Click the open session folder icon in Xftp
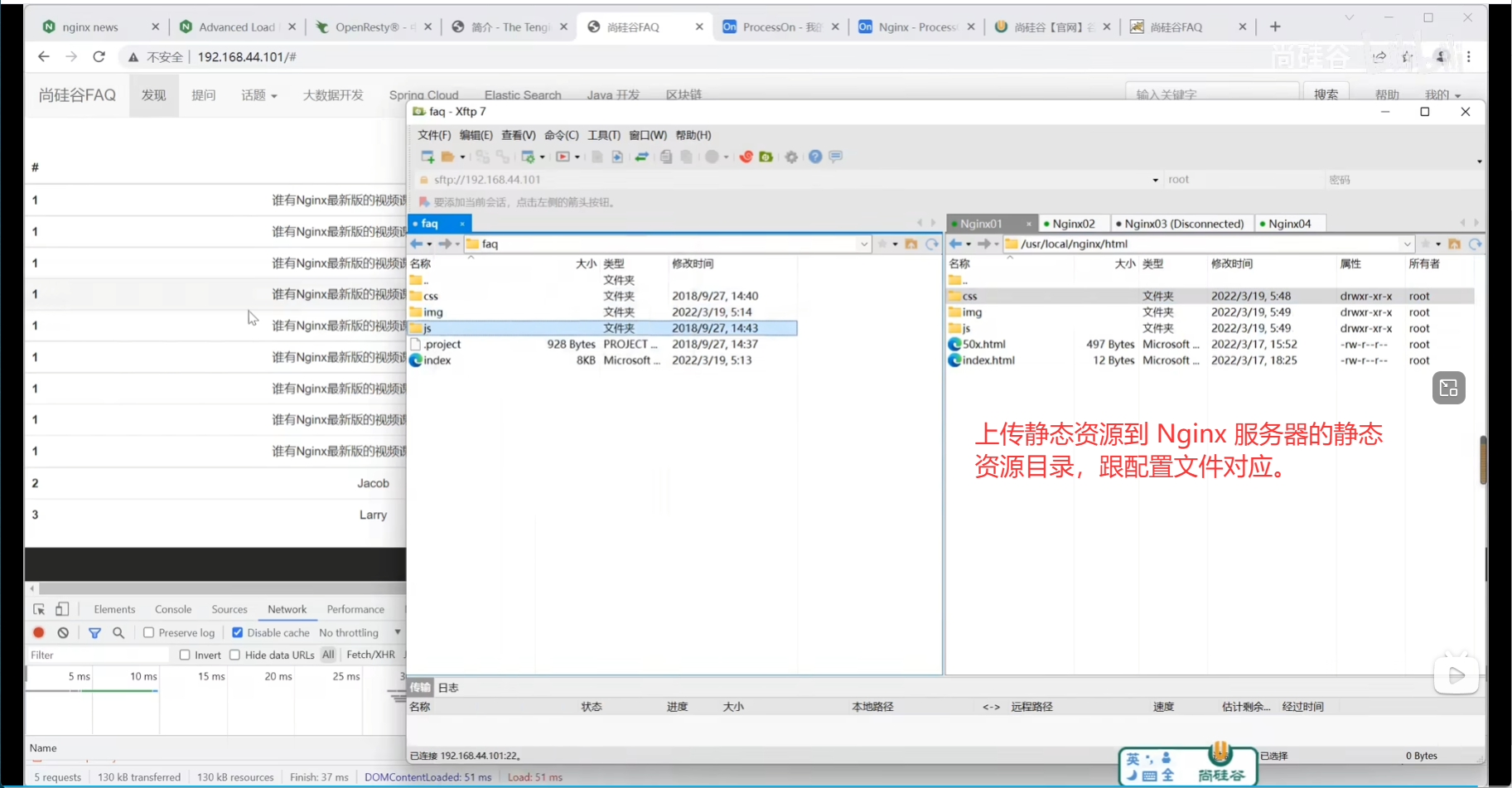Screen dimensions: 1512x788 click(448, 157)
